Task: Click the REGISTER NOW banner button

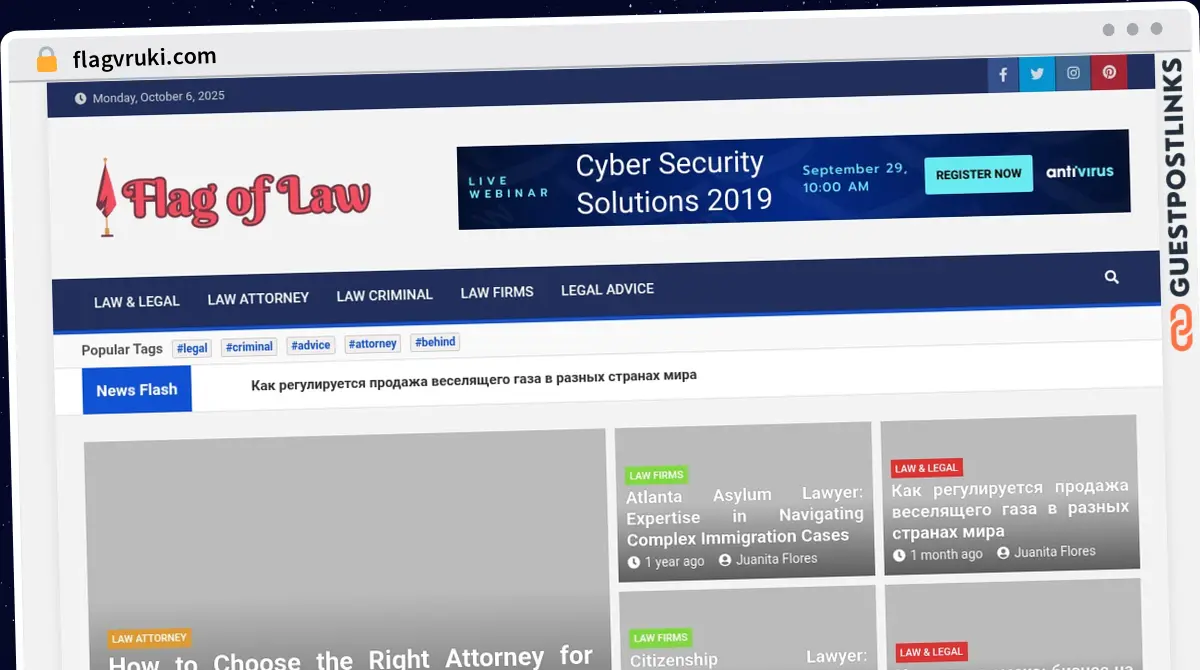Action: pyautogui.click(x=978, y=174)
